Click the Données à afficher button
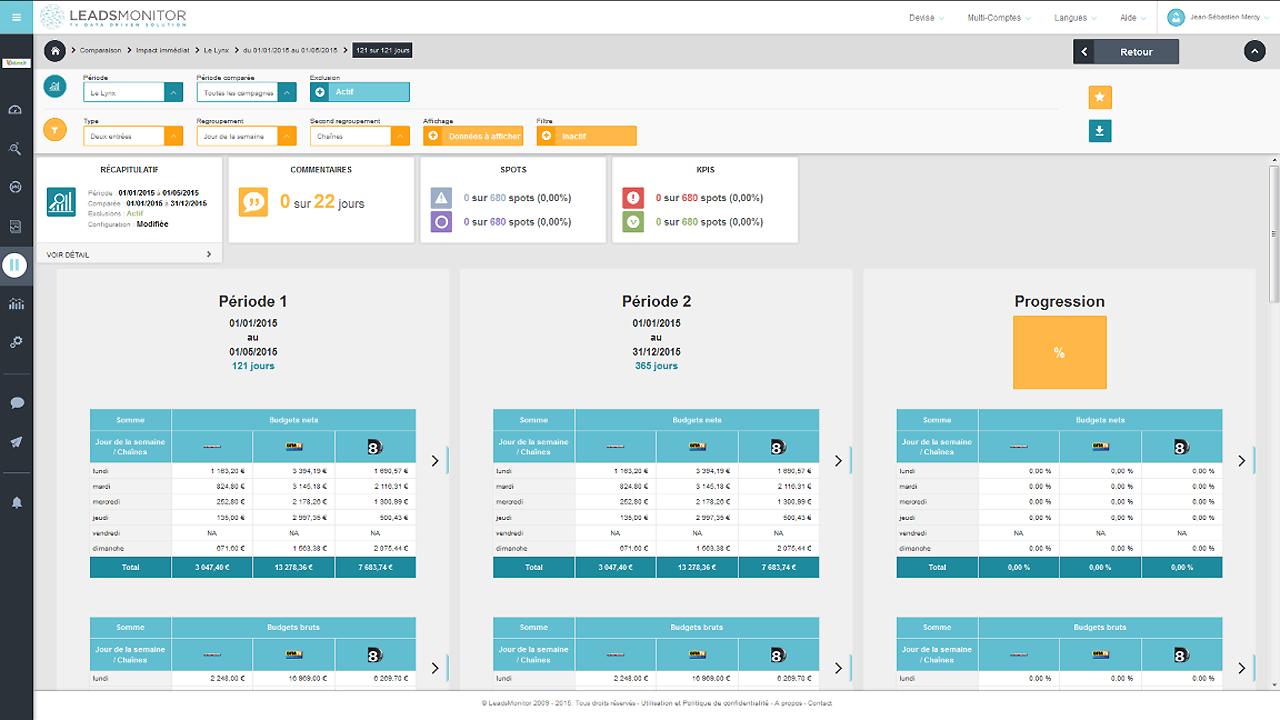The image size is (1280, 720). coord(473,136)
